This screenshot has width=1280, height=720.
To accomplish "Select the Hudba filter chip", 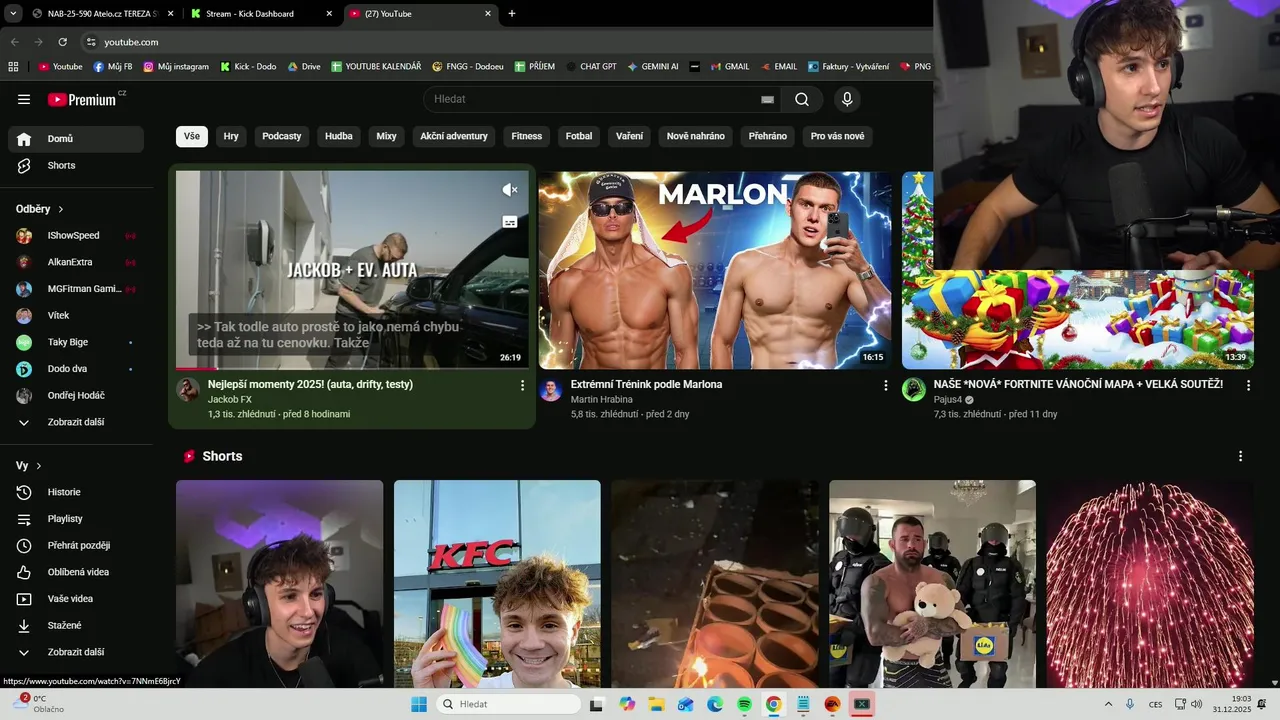I will point(339,136).
